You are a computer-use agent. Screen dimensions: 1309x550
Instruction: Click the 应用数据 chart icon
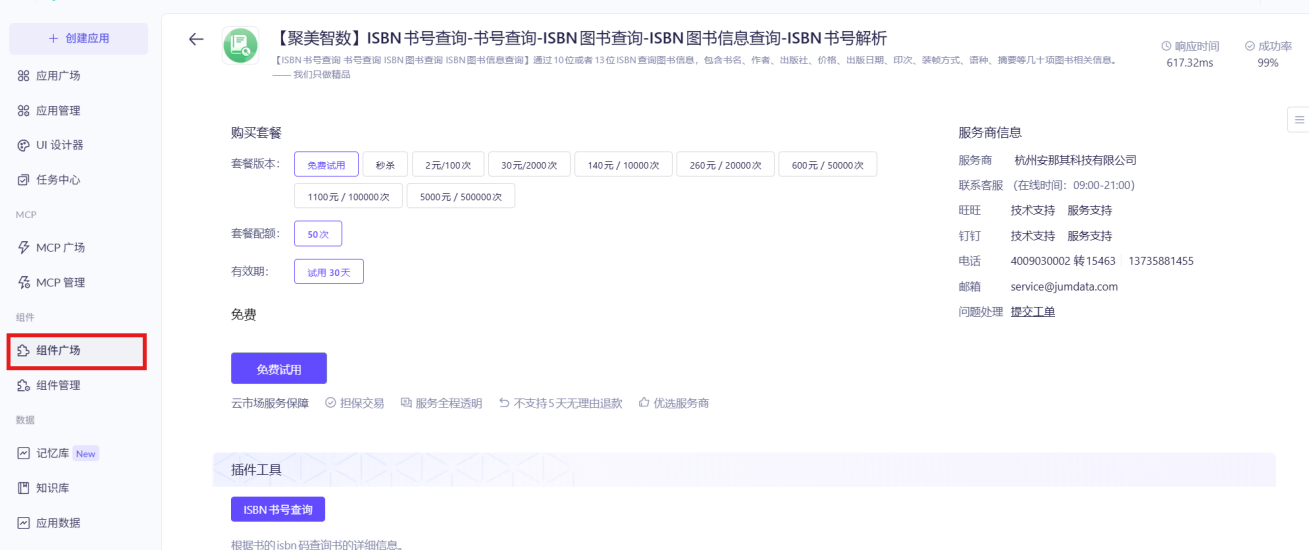click(x=24, y=522)
